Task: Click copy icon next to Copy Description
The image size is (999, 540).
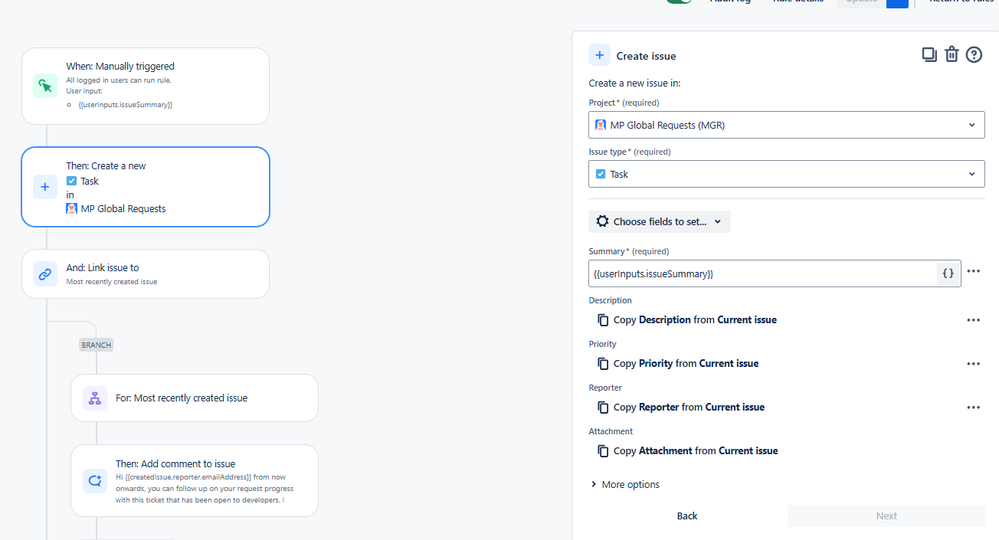Action: (603, 320)
